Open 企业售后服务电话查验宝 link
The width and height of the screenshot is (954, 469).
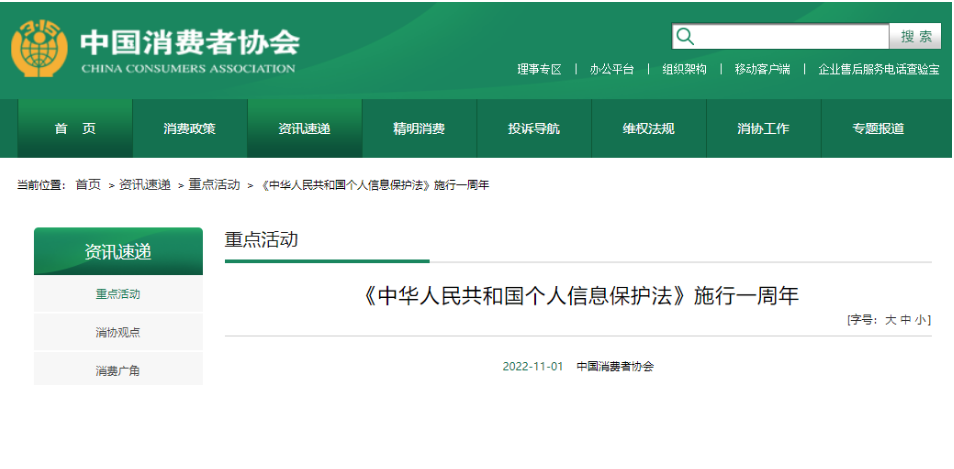coord(878,69)
